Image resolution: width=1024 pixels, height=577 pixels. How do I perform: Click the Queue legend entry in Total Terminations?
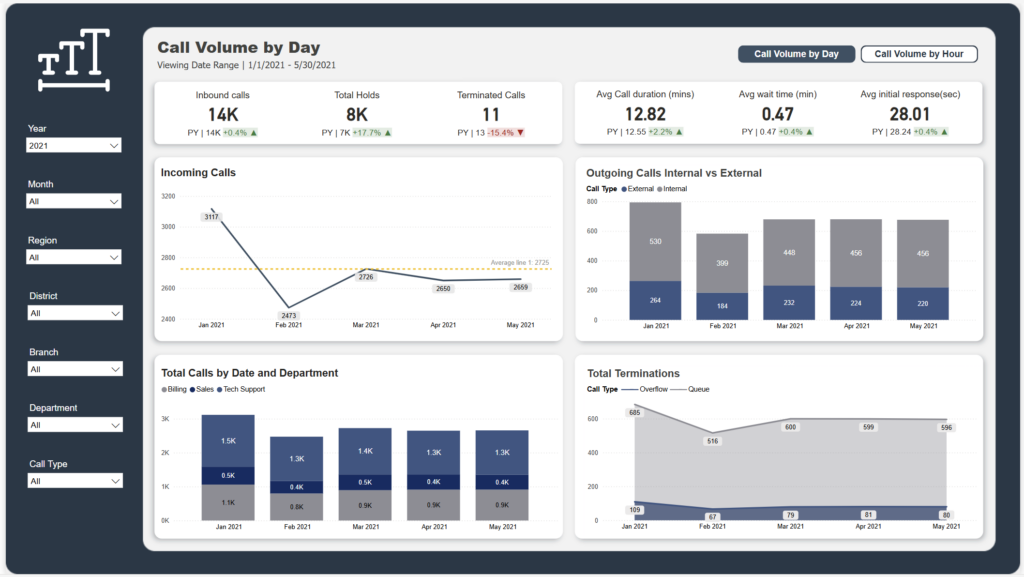(698, 389)
